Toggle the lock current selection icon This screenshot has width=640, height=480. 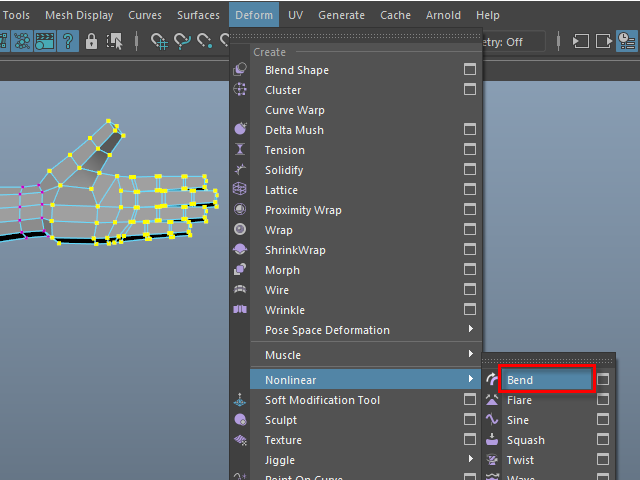pos(92,41)
